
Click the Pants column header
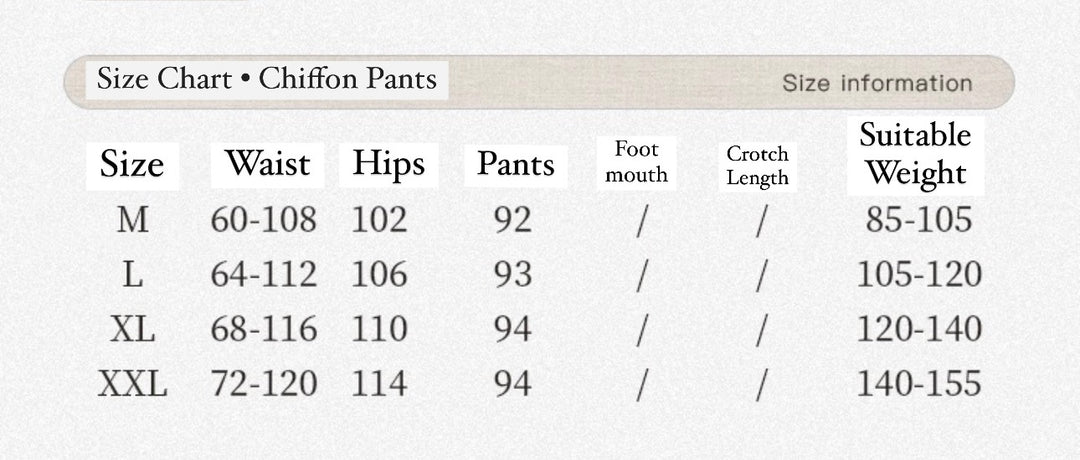pos(515,163)
